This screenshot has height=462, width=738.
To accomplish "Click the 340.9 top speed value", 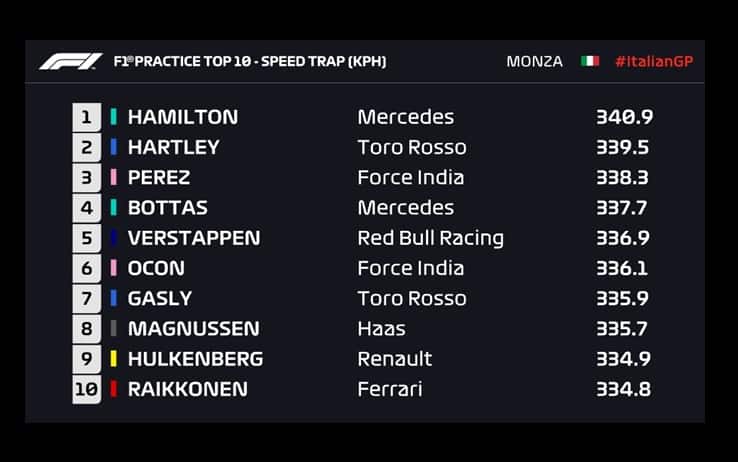I will 624,117.
